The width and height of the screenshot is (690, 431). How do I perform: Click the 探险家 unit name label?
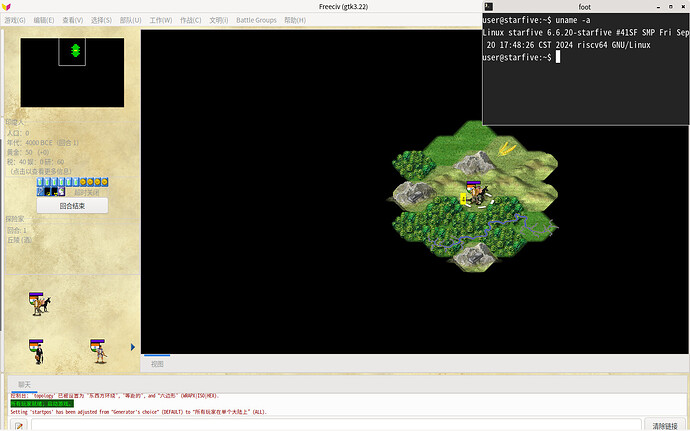[x=15, y=219]
